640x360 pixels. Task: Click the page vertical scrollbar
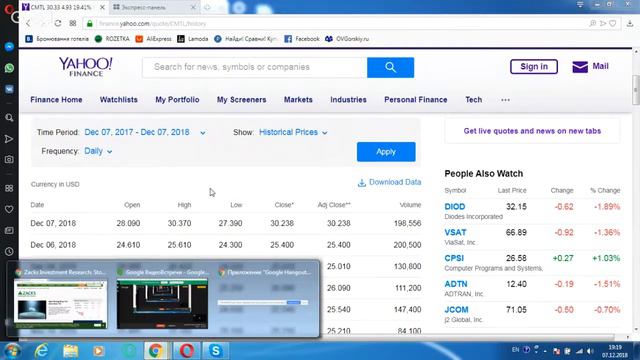point(636,90)
